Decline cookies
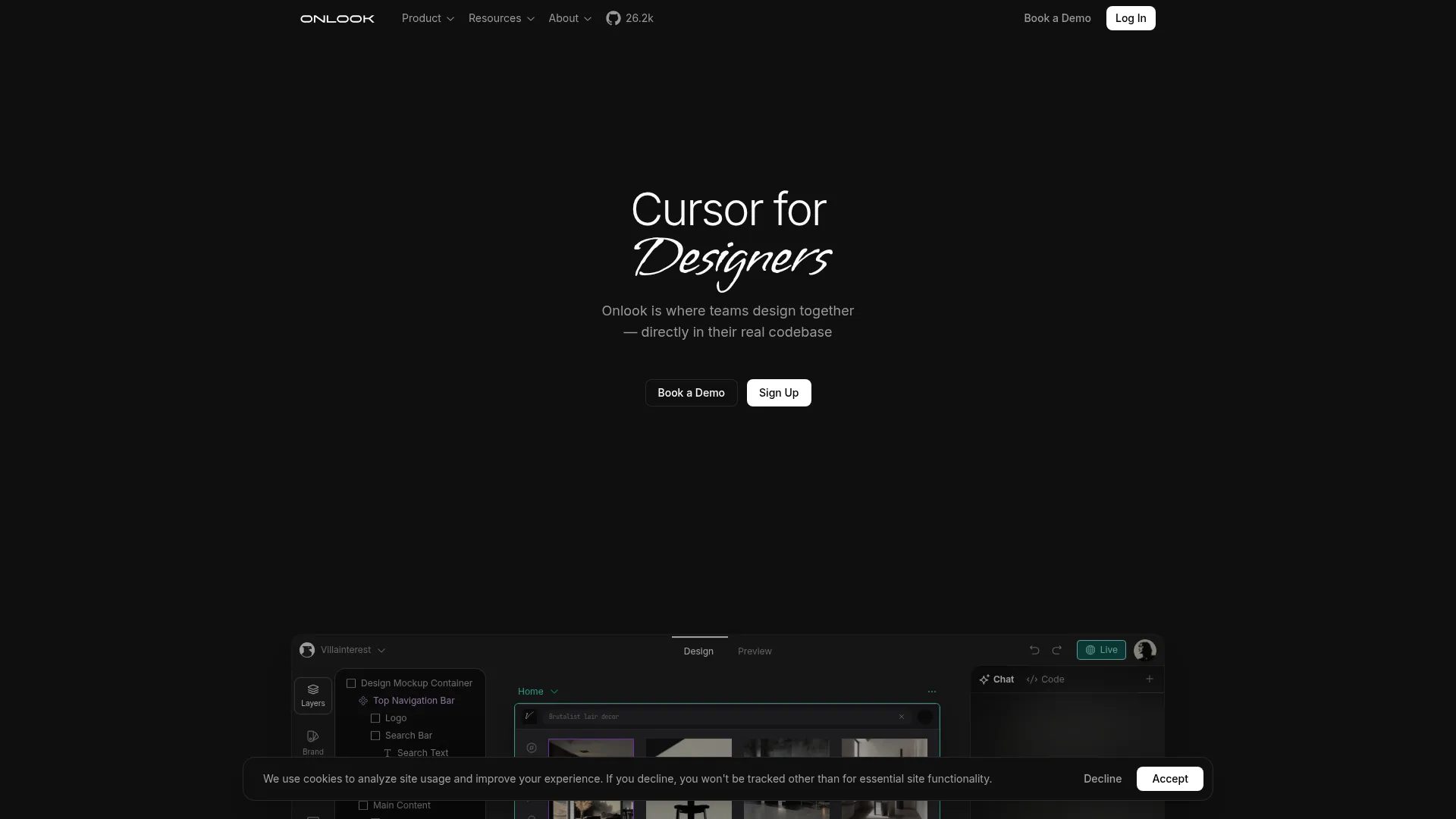1456x819 pixels. pos(1103,779)
